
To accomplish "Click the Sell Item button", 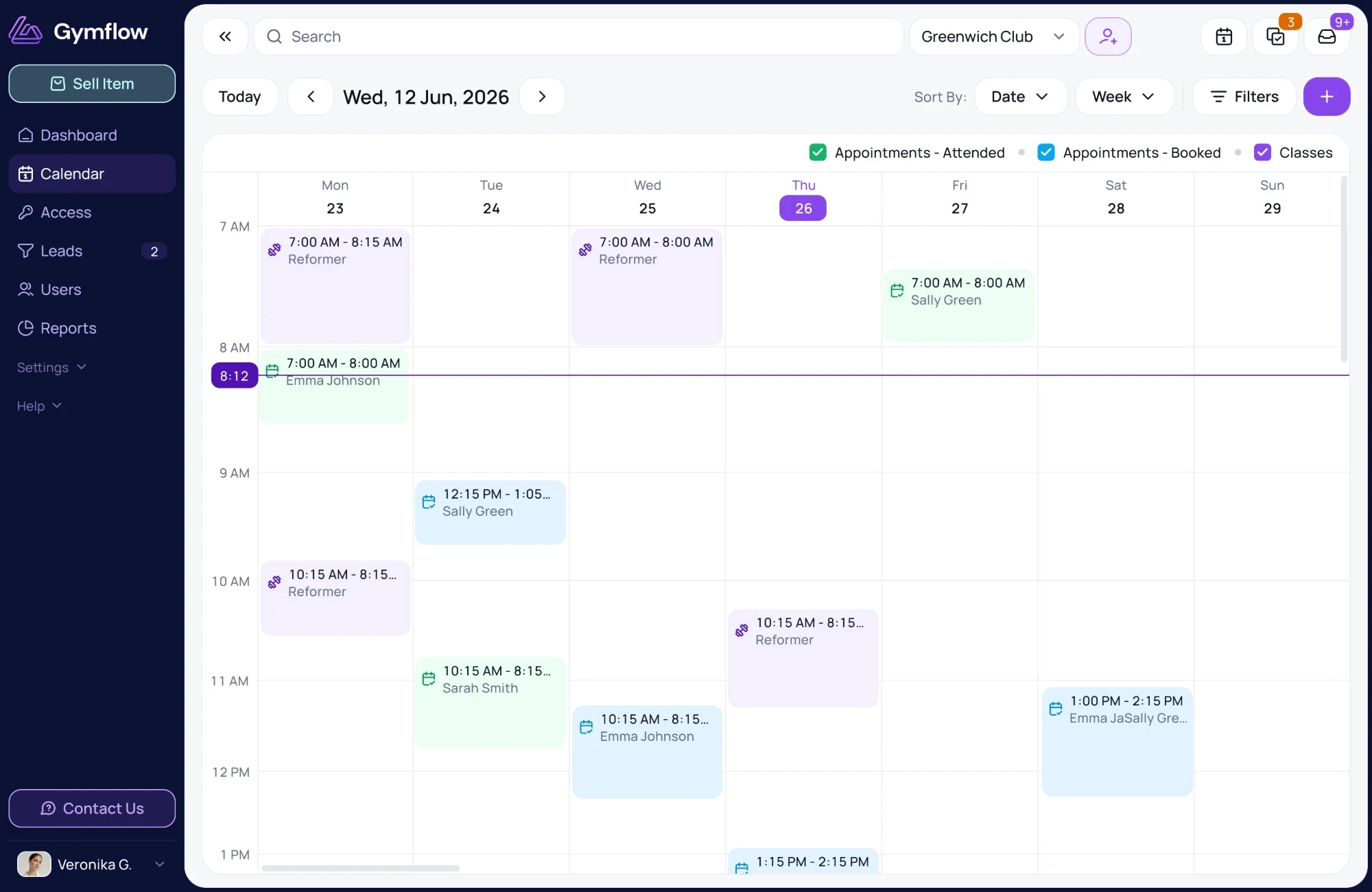I will coord(92,84).
